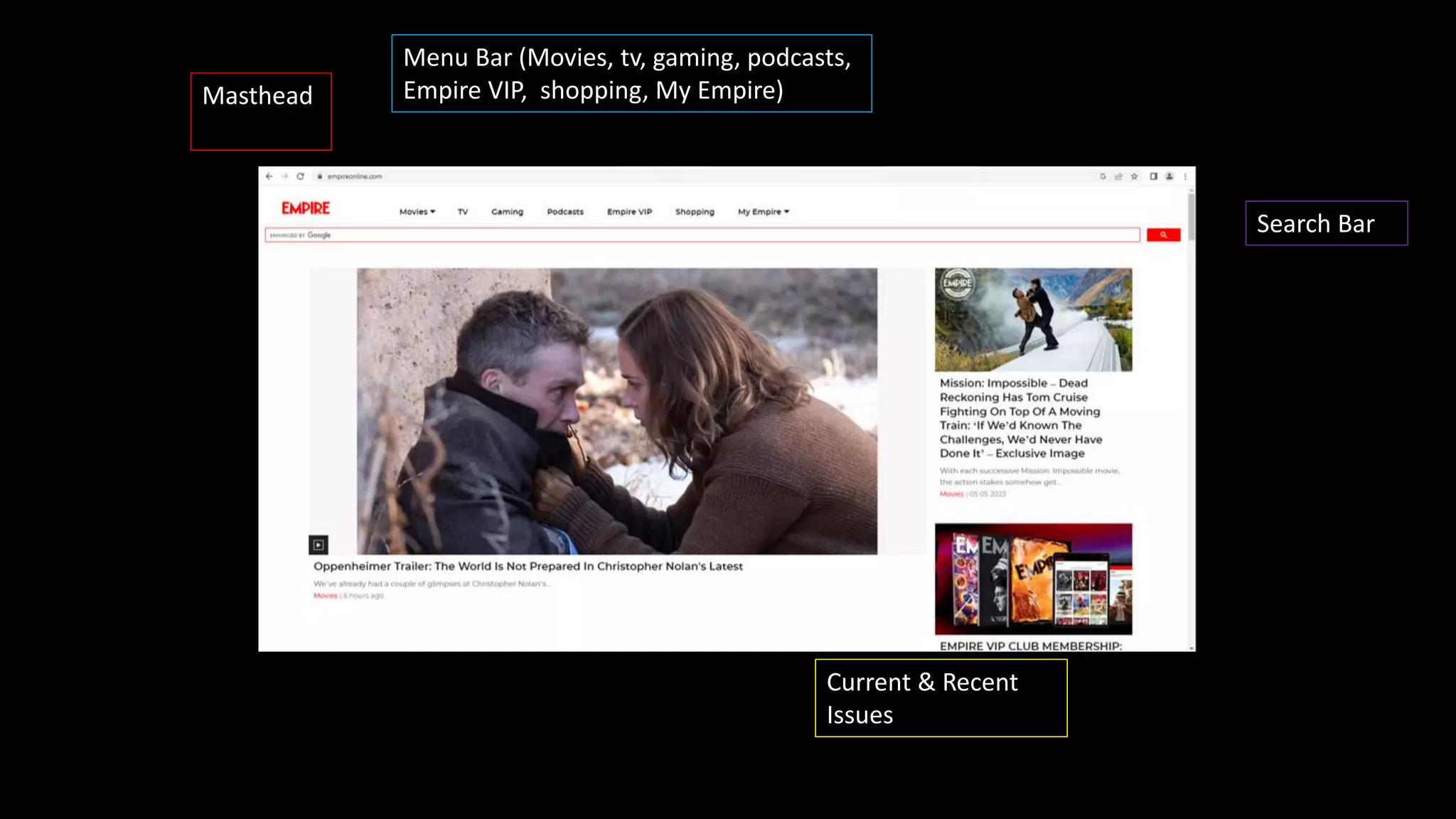Viewport: 1456px width, 819px height.
Task: Click the browser back arrow
Action: (x=269, y=176)
